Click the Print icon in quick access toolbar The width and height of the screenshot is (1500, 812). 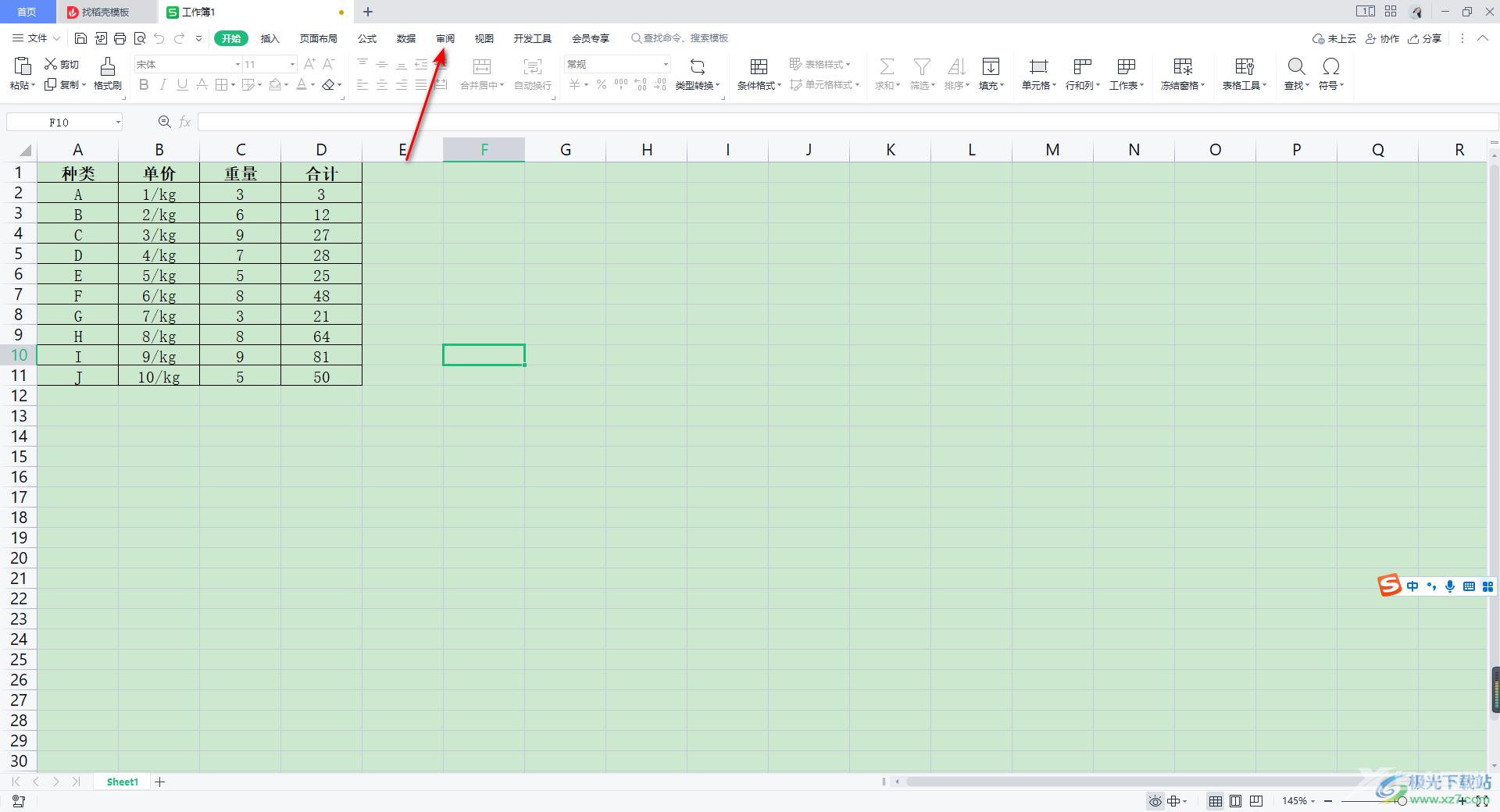[120, 38]
